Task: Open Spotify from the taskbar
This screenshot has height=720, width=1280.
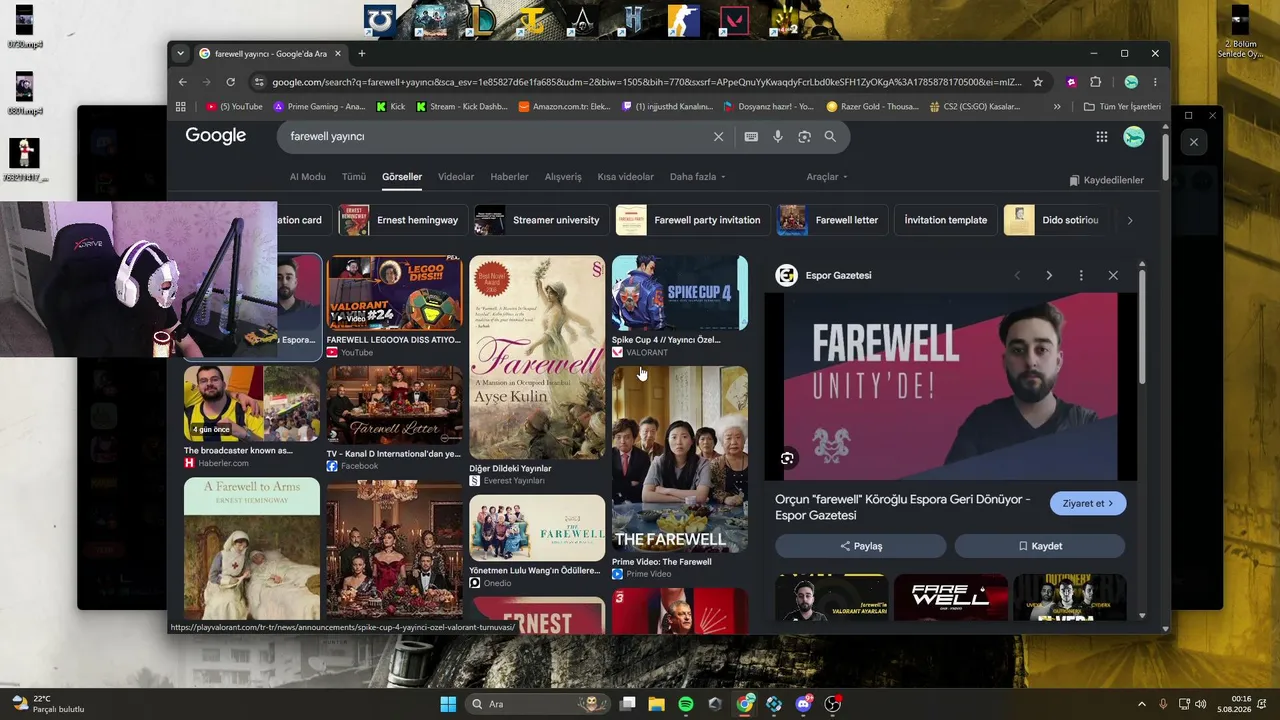Action: pos(686,704)
